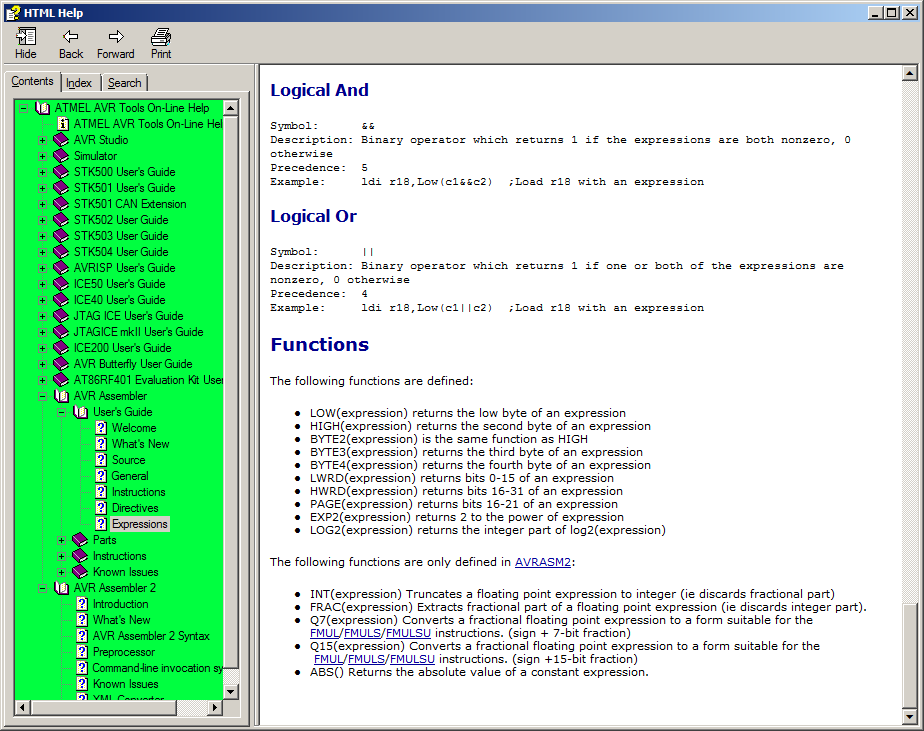Click the Source topic page icon
This screenshot has height=731, width=924.
click(101, 460)
